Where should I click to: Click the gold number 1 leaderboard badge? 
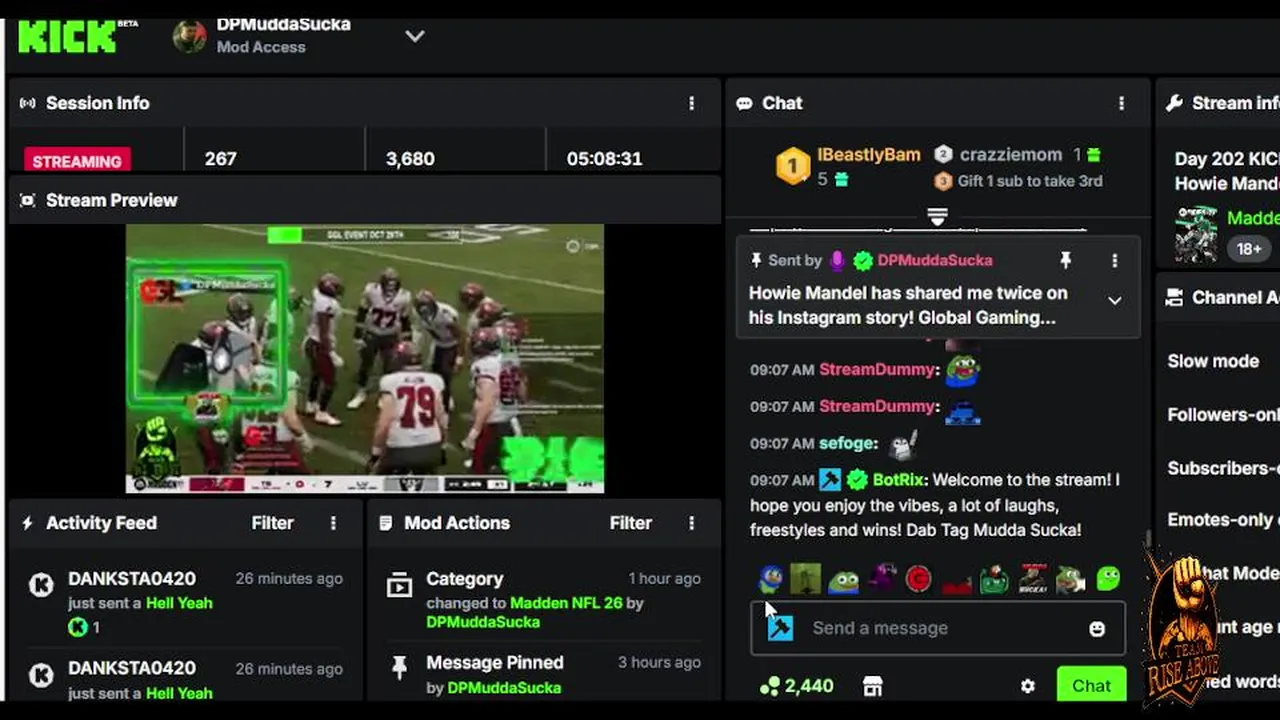[793, 166]
